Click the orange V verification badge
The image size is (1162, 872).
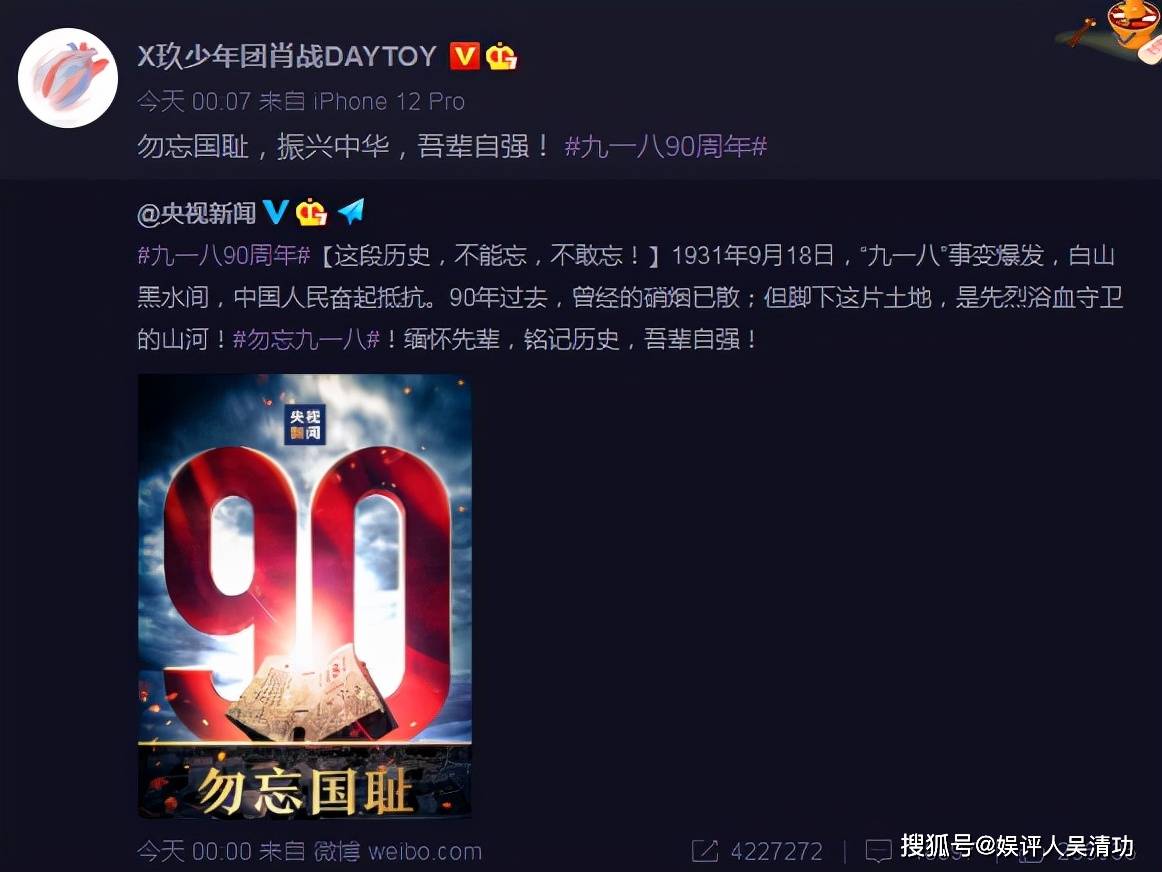click(x=465, y=56)
